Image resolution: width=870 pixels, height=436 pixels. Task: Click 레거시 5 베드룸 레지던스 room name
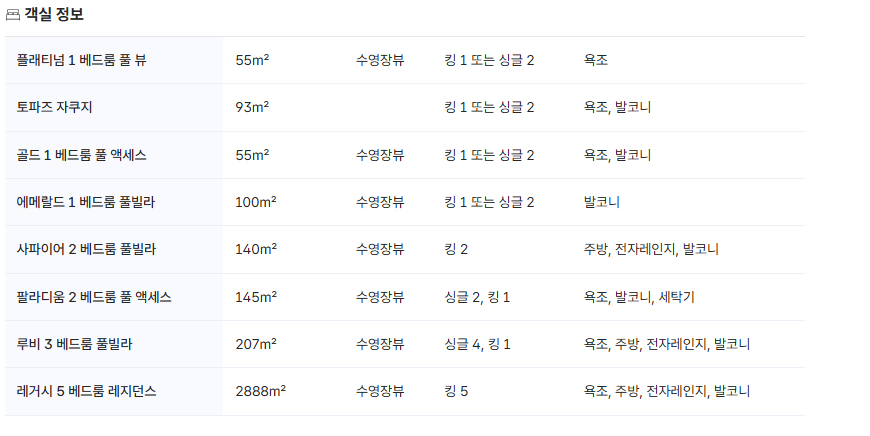(87, 391)
